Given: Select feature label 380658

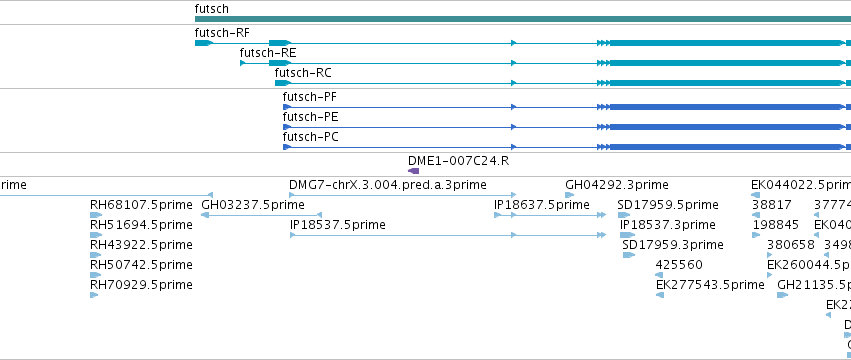Looking at the screenshot, I should point(791,245).
